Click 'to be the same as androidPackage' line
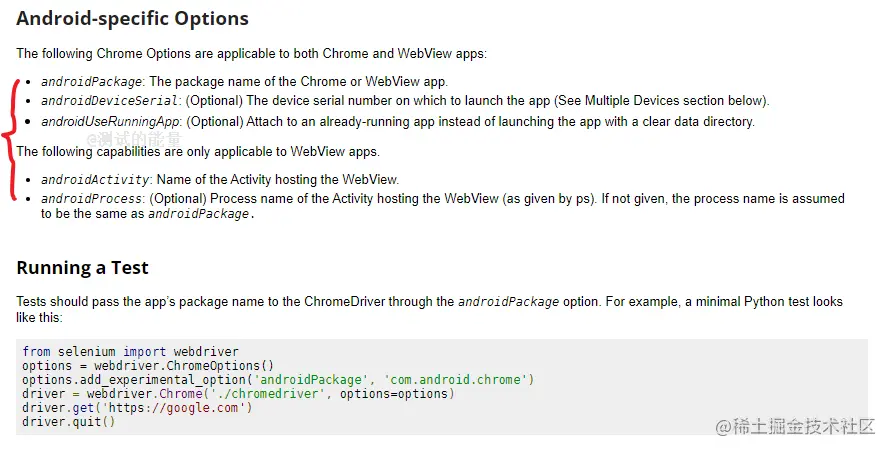The width and height of the screenshot is (891, 452). [x=147, y=214]
